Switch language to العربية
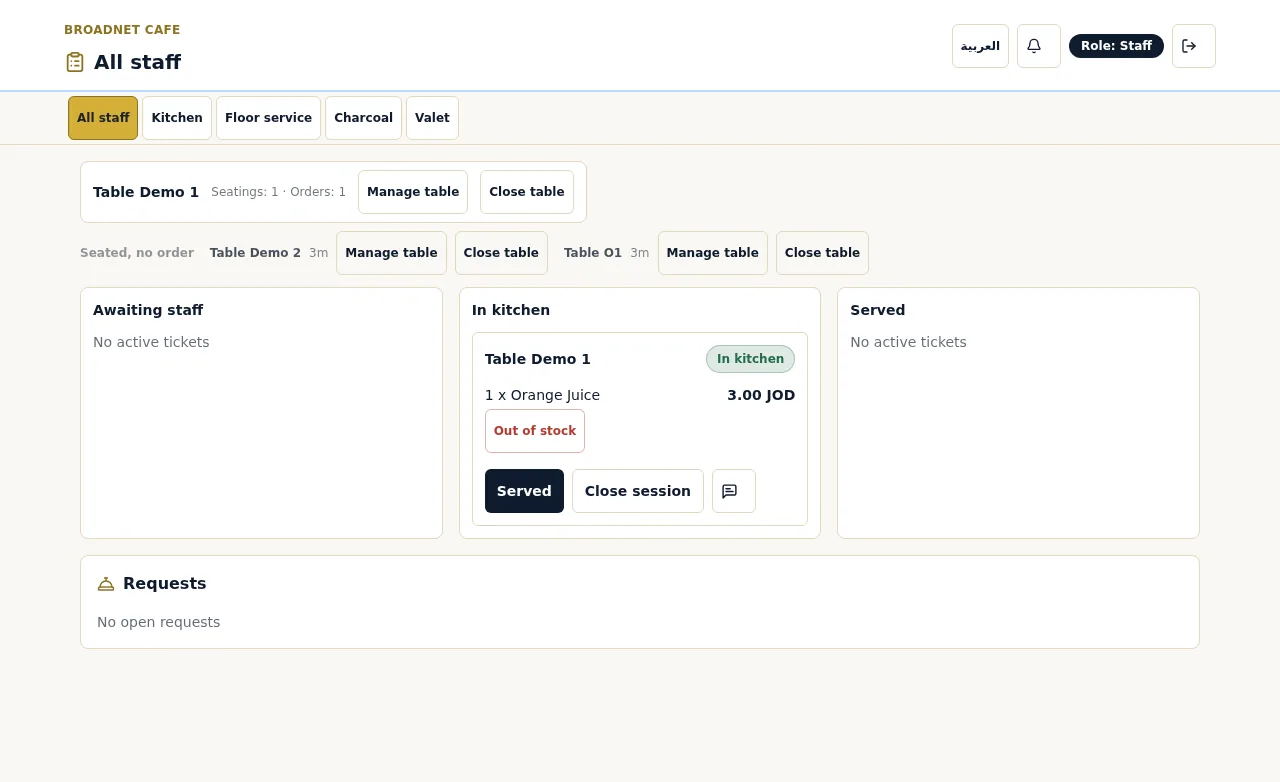 click(x=980, y=46)
